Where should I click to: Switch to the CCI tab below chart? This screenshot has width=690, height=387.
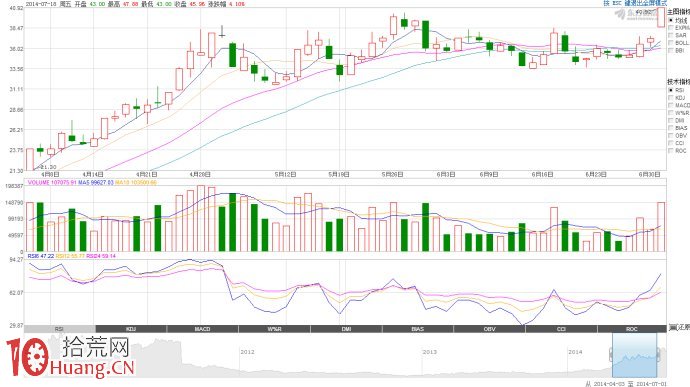pos(561,329)
